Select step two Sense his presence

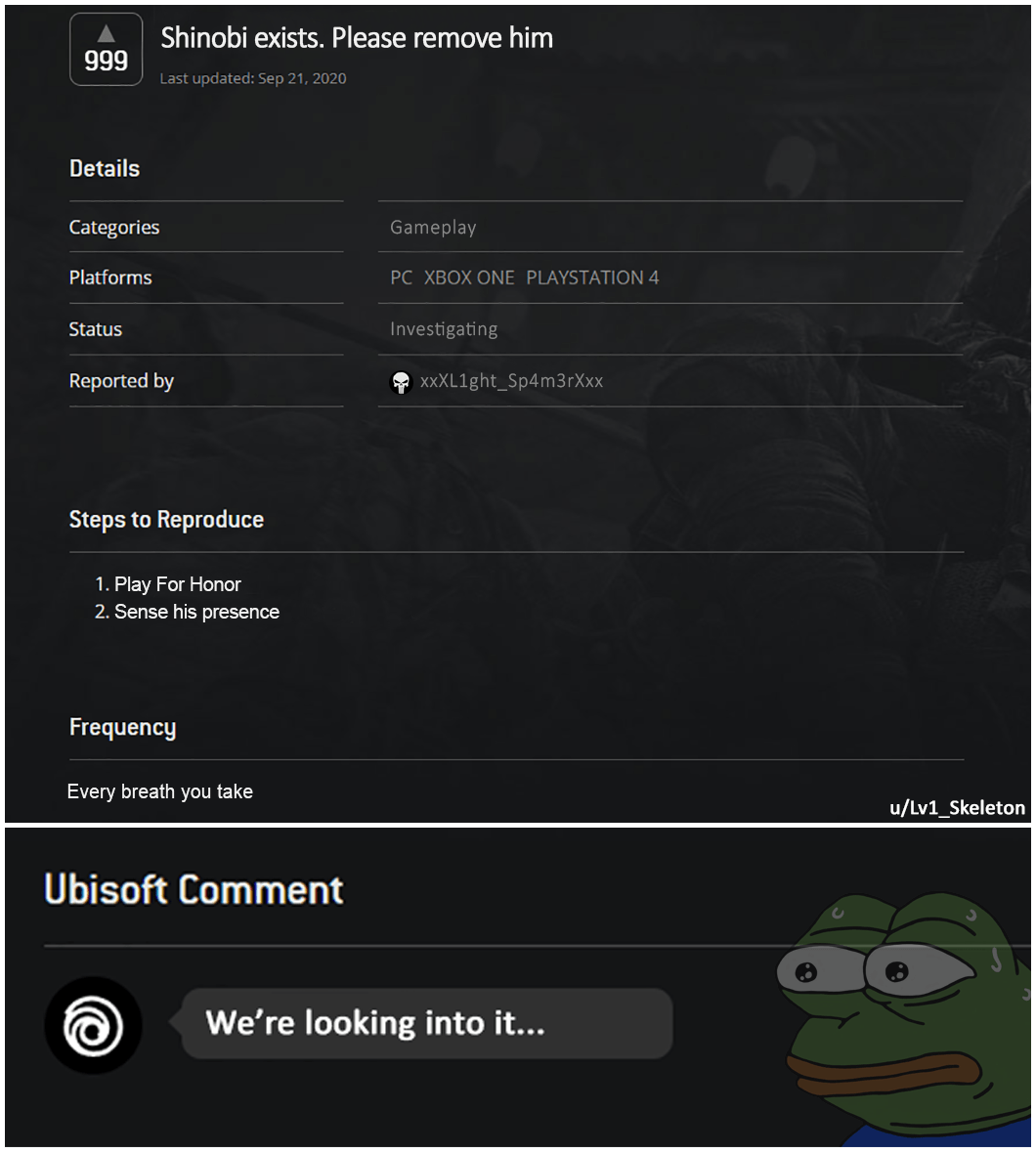tap(187, 612)
